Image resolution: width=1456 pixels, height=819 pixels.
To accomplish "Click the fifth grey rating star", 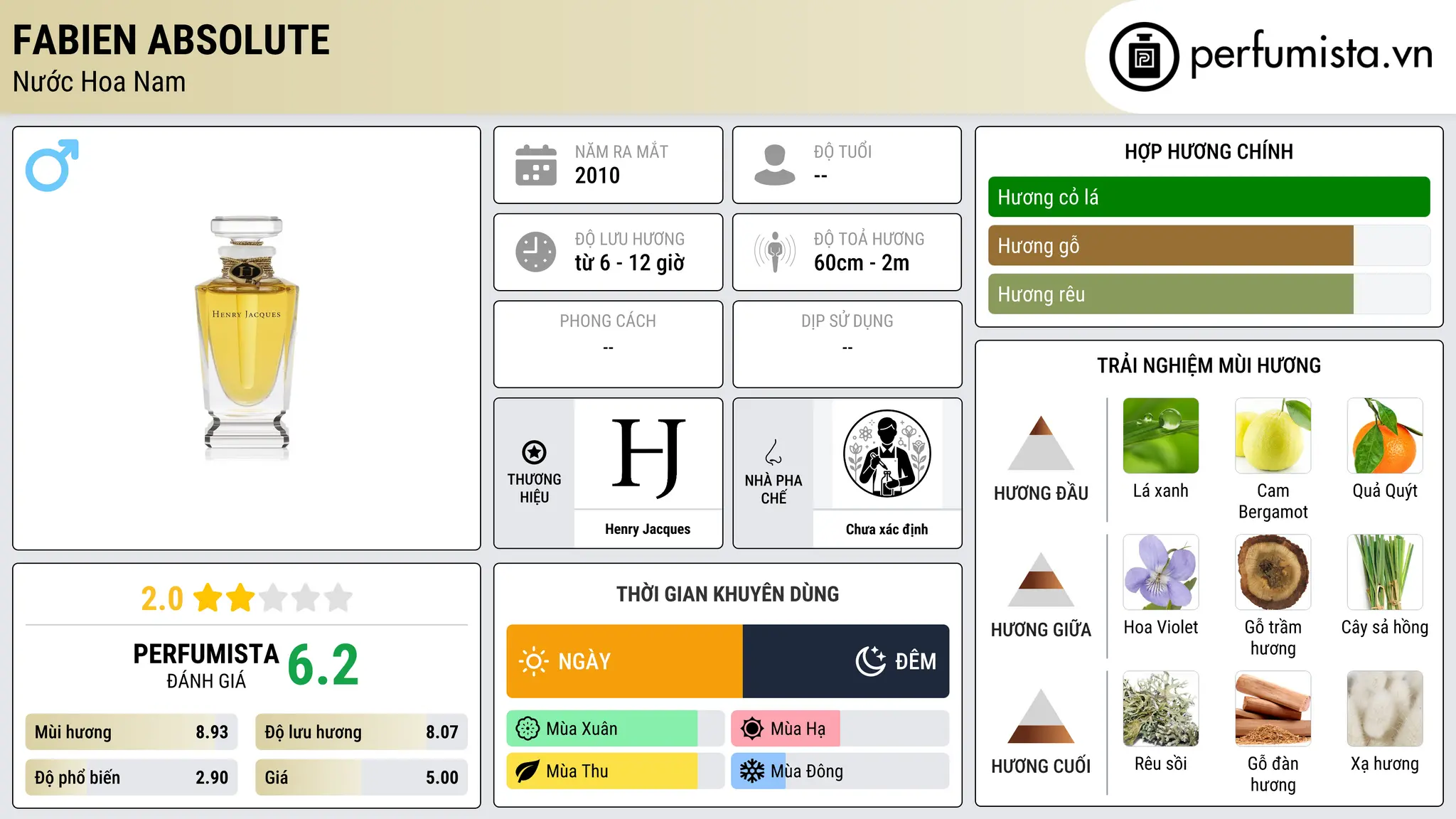I will [338, 598].
